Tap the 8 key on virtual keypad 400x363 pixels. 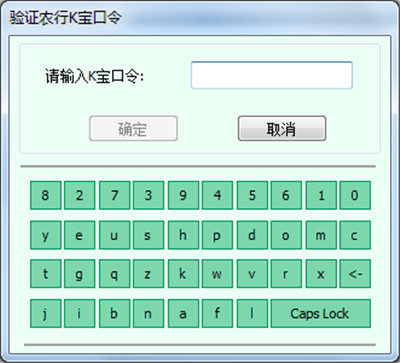(x=46, y=195)
